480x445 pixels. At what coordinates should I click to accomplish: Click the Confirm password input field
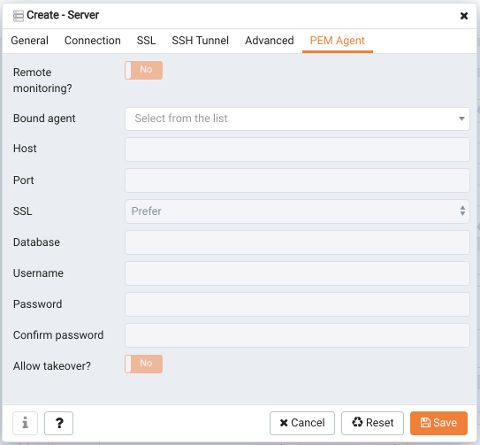pos(297,335)
